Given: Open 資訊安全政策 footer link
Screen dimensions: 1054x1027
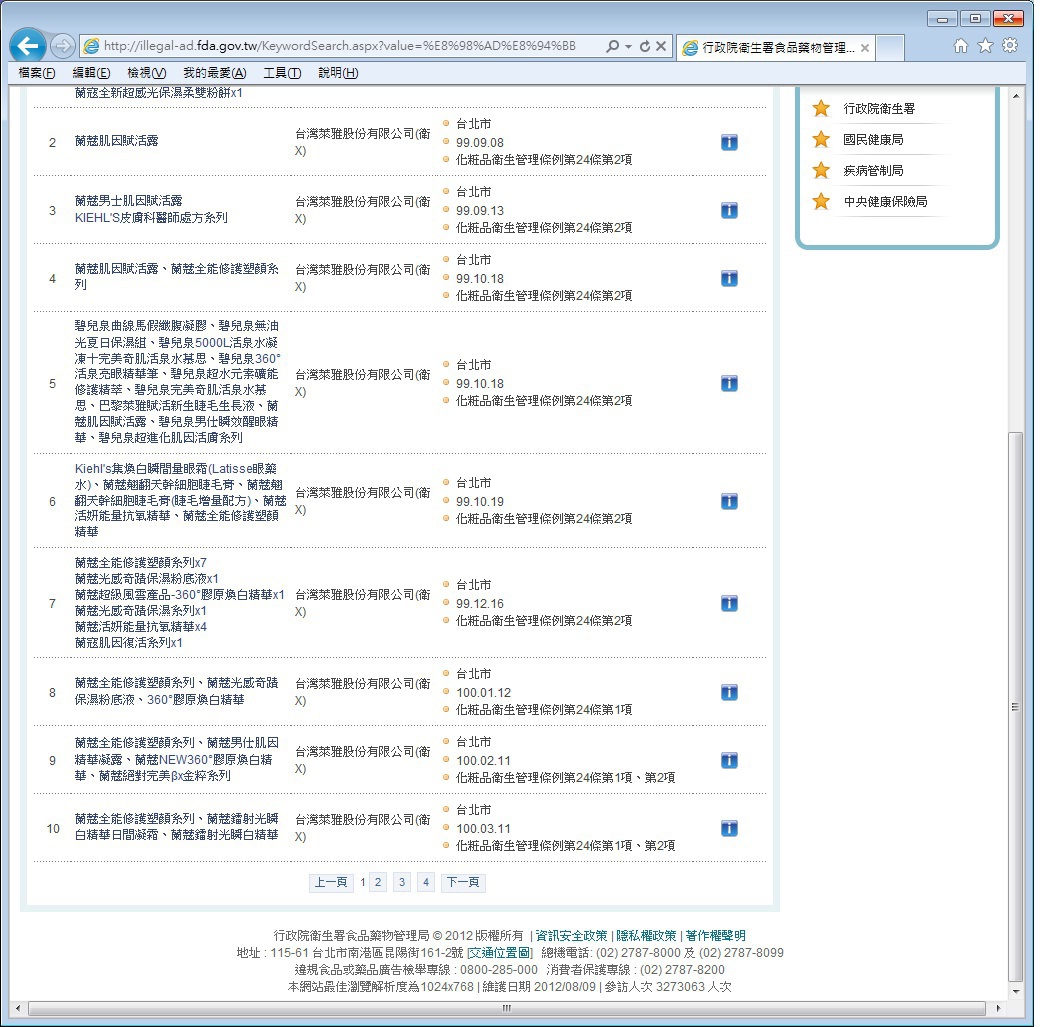Looking at the screenshot, I should [x=571, y=936].
